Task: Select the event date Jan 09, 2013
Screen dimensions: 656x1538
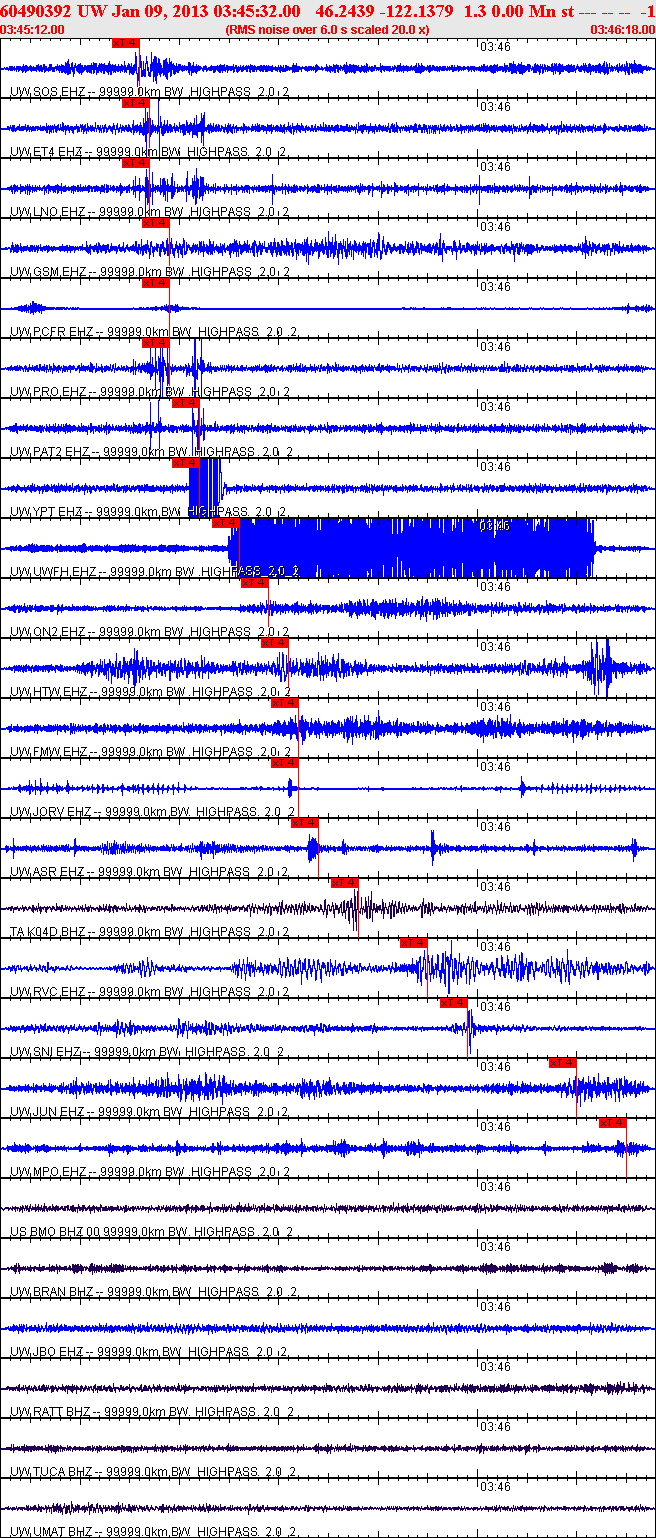Action: (x=160, y=10)
